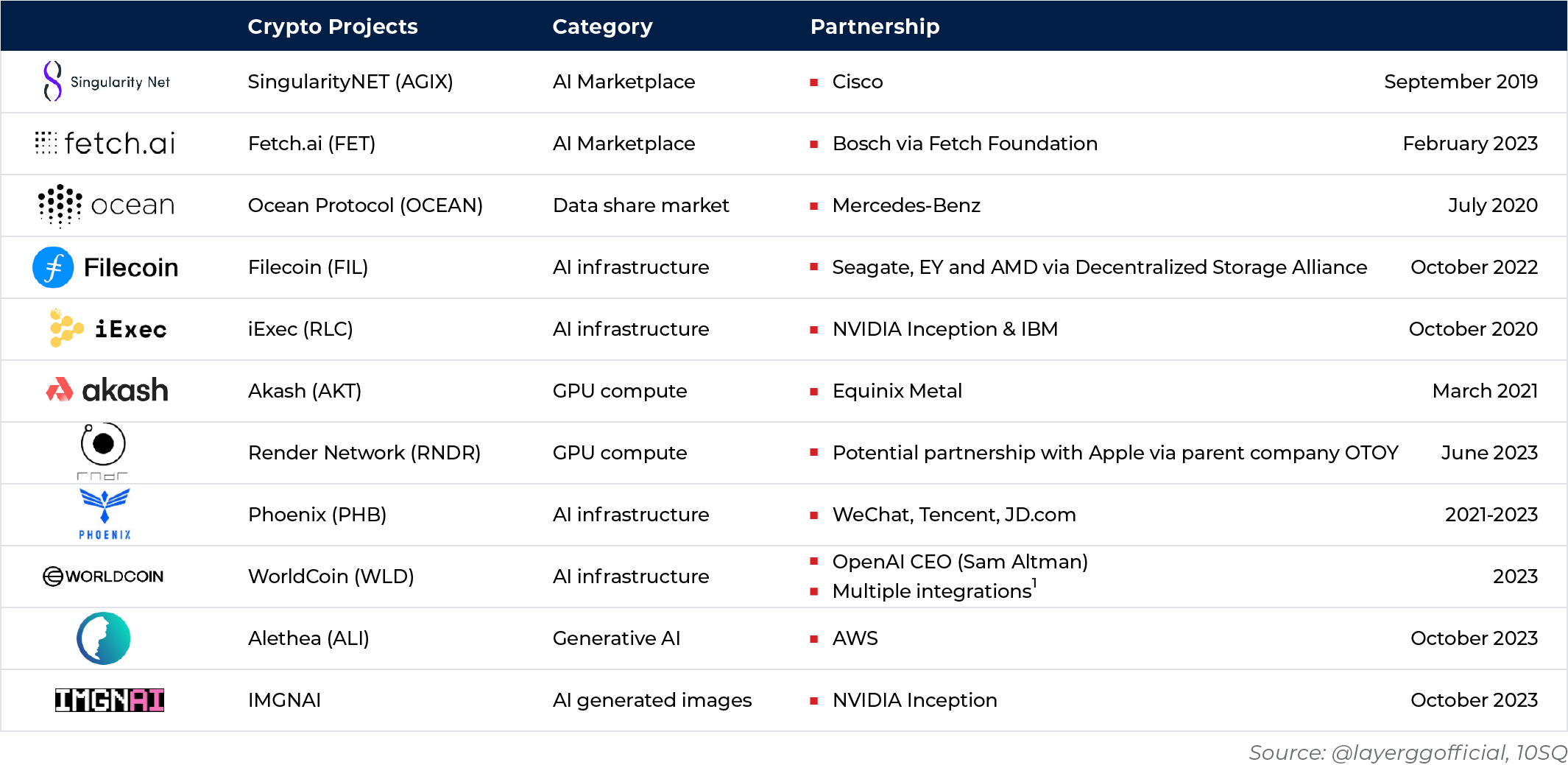Click the Multiple integrations footnote text
1568x765 pixels.
932,591
